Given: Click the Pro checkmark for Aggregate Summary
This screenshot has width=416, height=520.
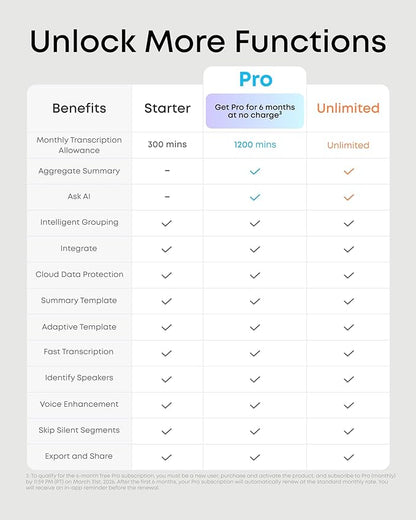Looking at the screenshot, I should tap(255, 171).
